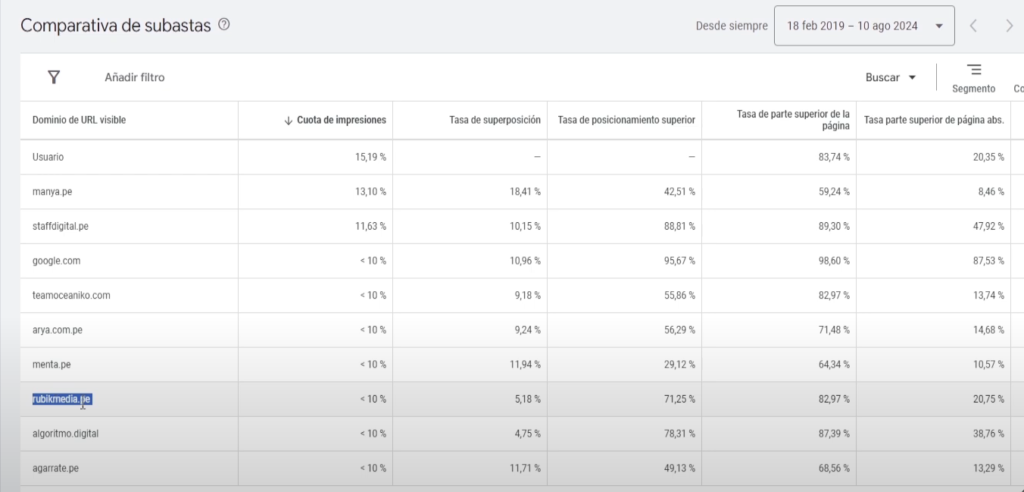Click 4,75 % overlap rate for algoritmo.digital
1024x492 pixels.
[x=528, y=434]
